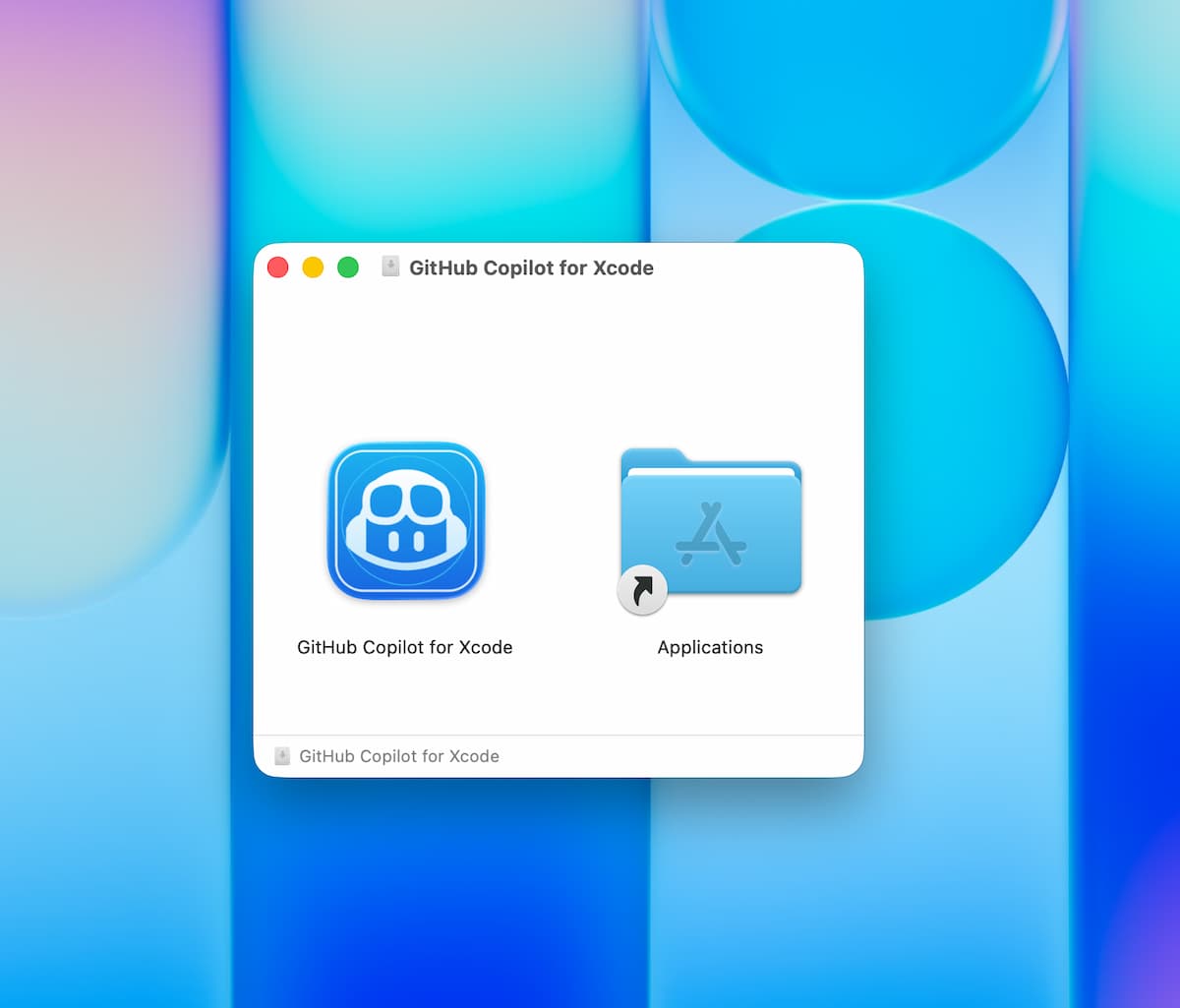Click the disk image icon in the title bar
Screen dimensions: 1180x1008
tap(390, 267)
